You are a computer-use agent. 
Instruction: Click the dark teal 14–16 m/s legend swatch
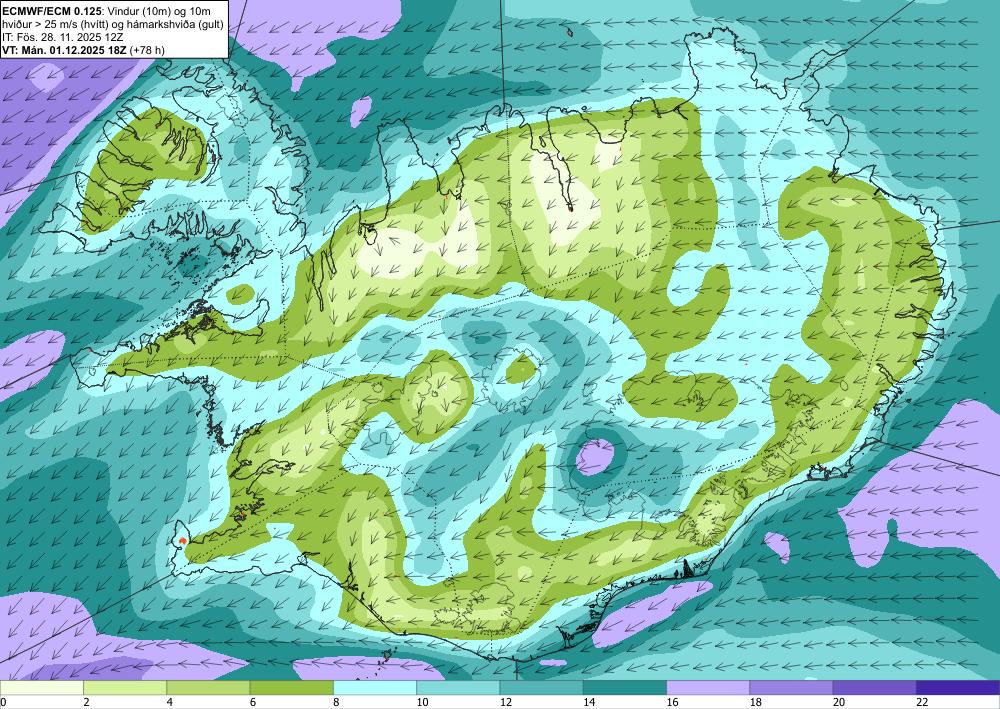(625, 687)
